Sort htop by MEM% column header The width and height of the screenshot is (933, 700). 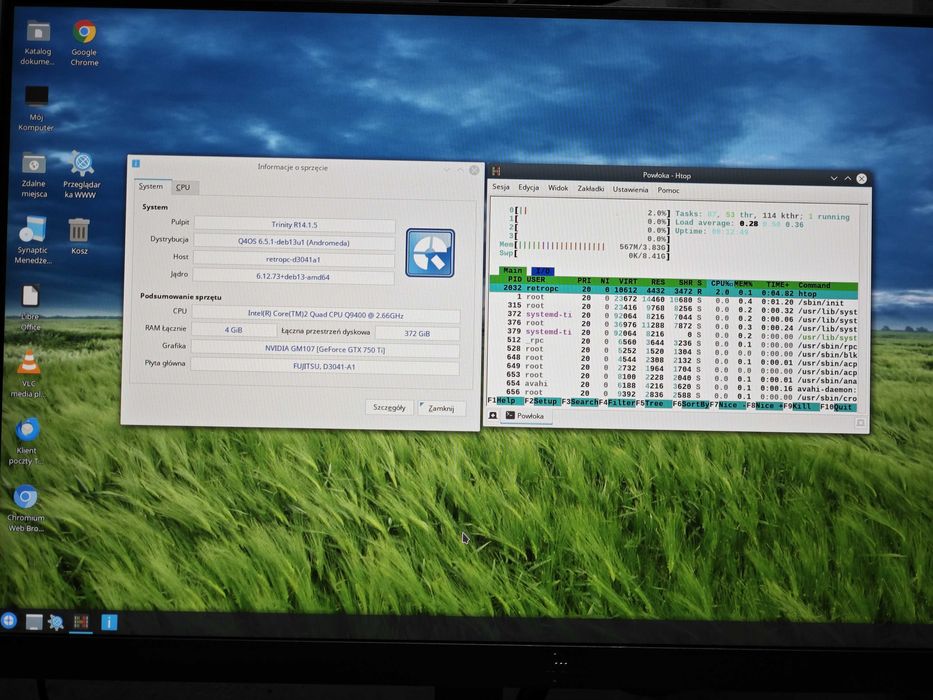pyautogui.click(x=743, y=285)
